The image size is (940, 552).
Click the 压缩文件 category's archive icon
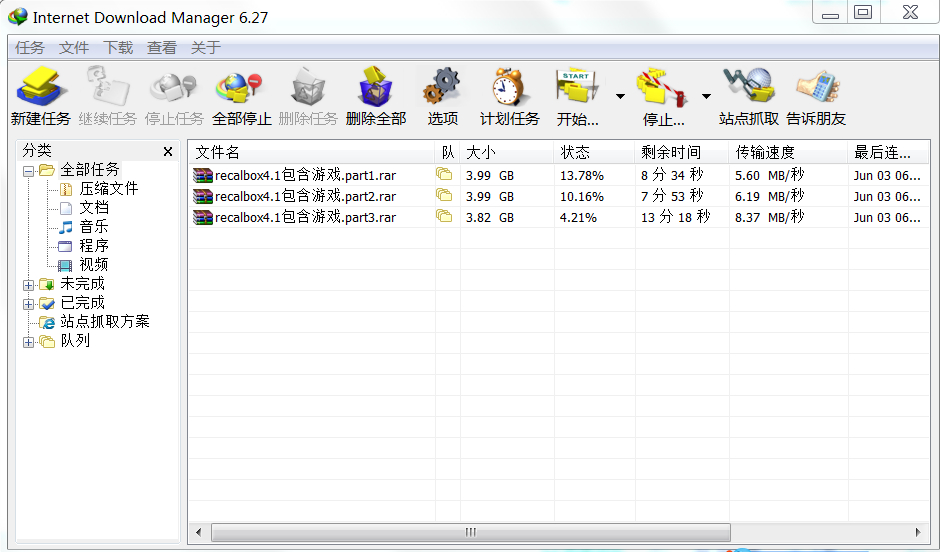point(66,189)
